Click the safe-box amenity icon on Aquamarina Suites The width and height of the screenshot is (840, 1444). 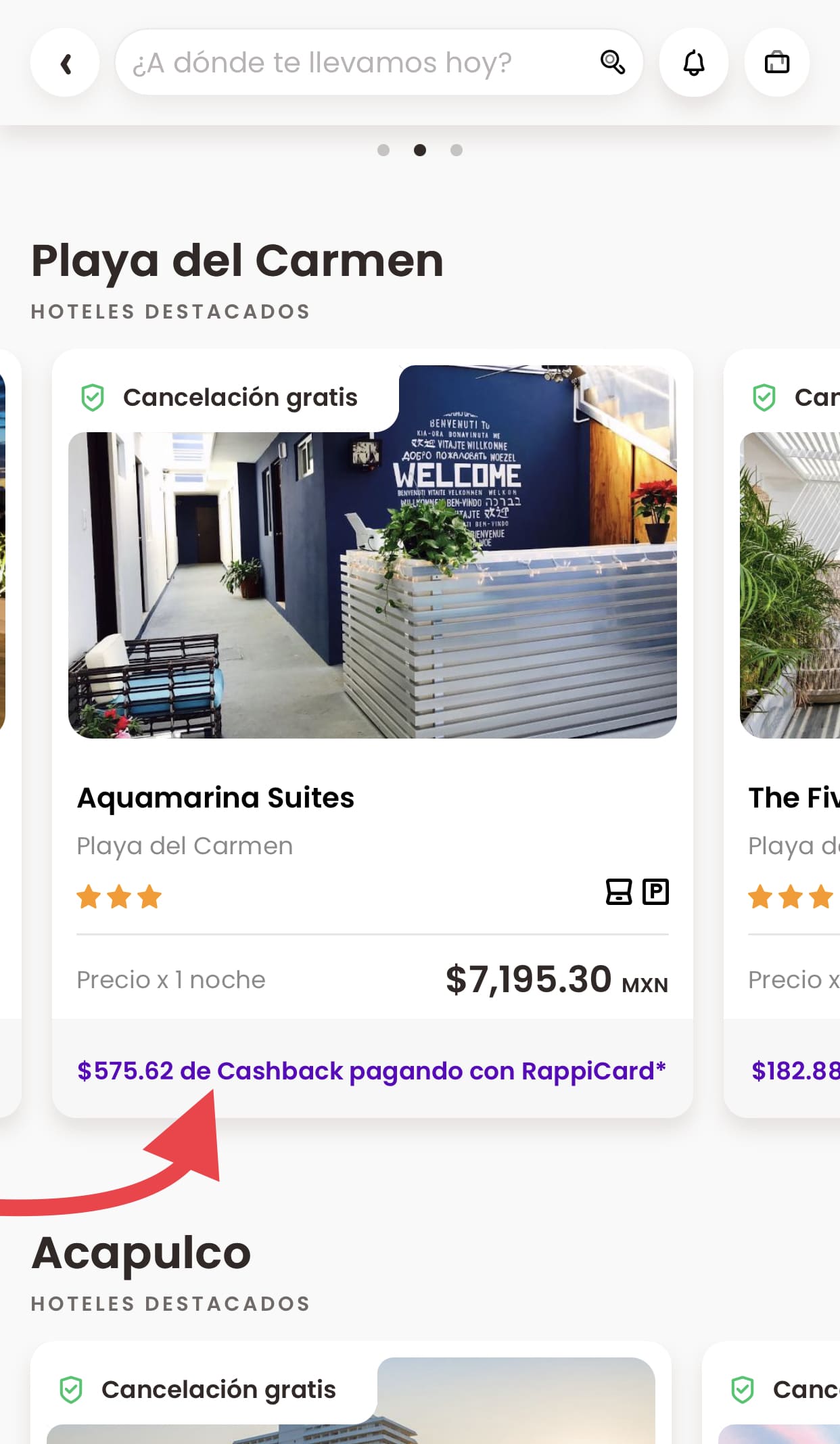pyautogui.click(x=617, y=891)
